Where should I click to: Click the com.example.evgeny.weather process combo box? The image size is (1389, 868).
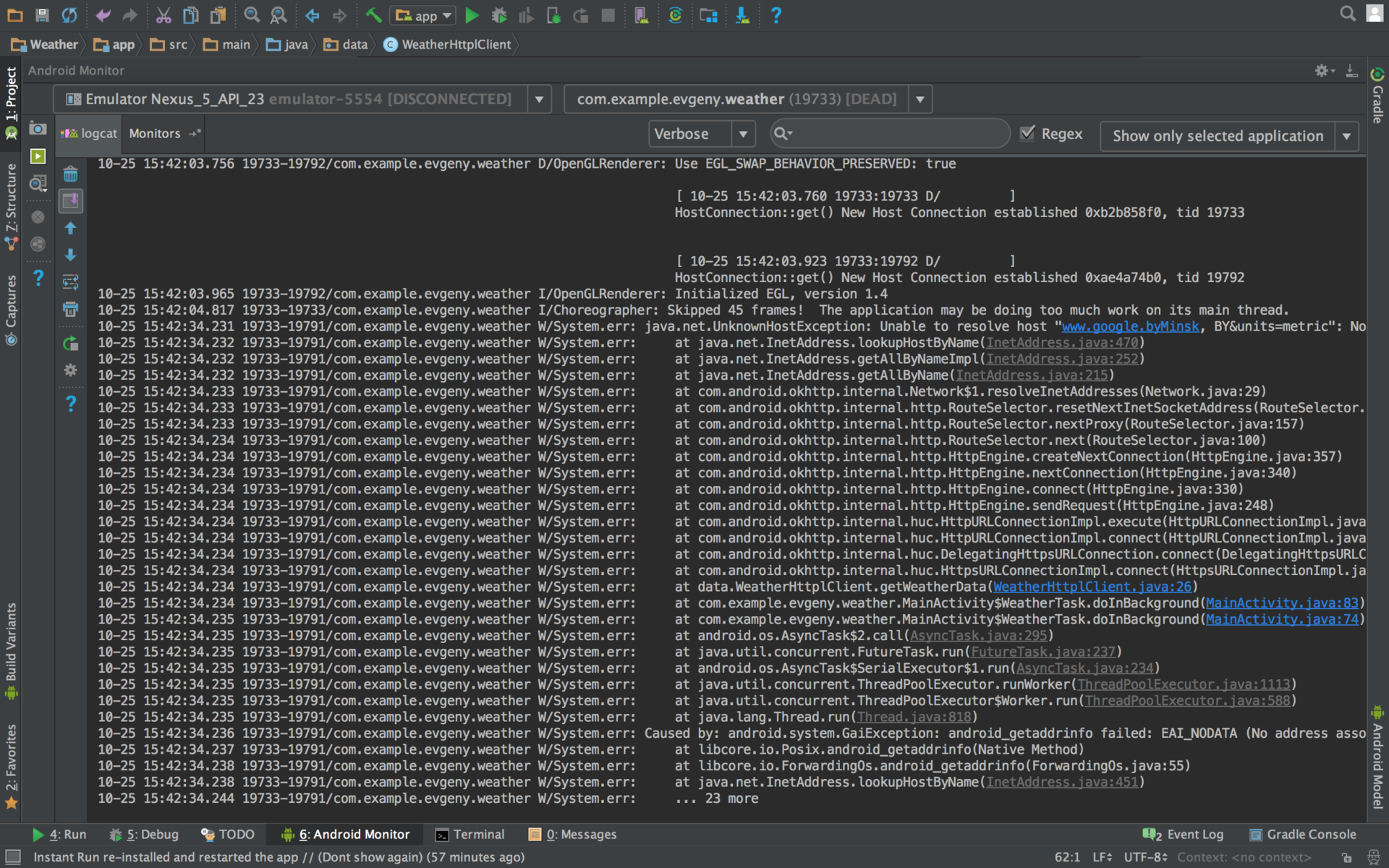(x=748, y=99)
